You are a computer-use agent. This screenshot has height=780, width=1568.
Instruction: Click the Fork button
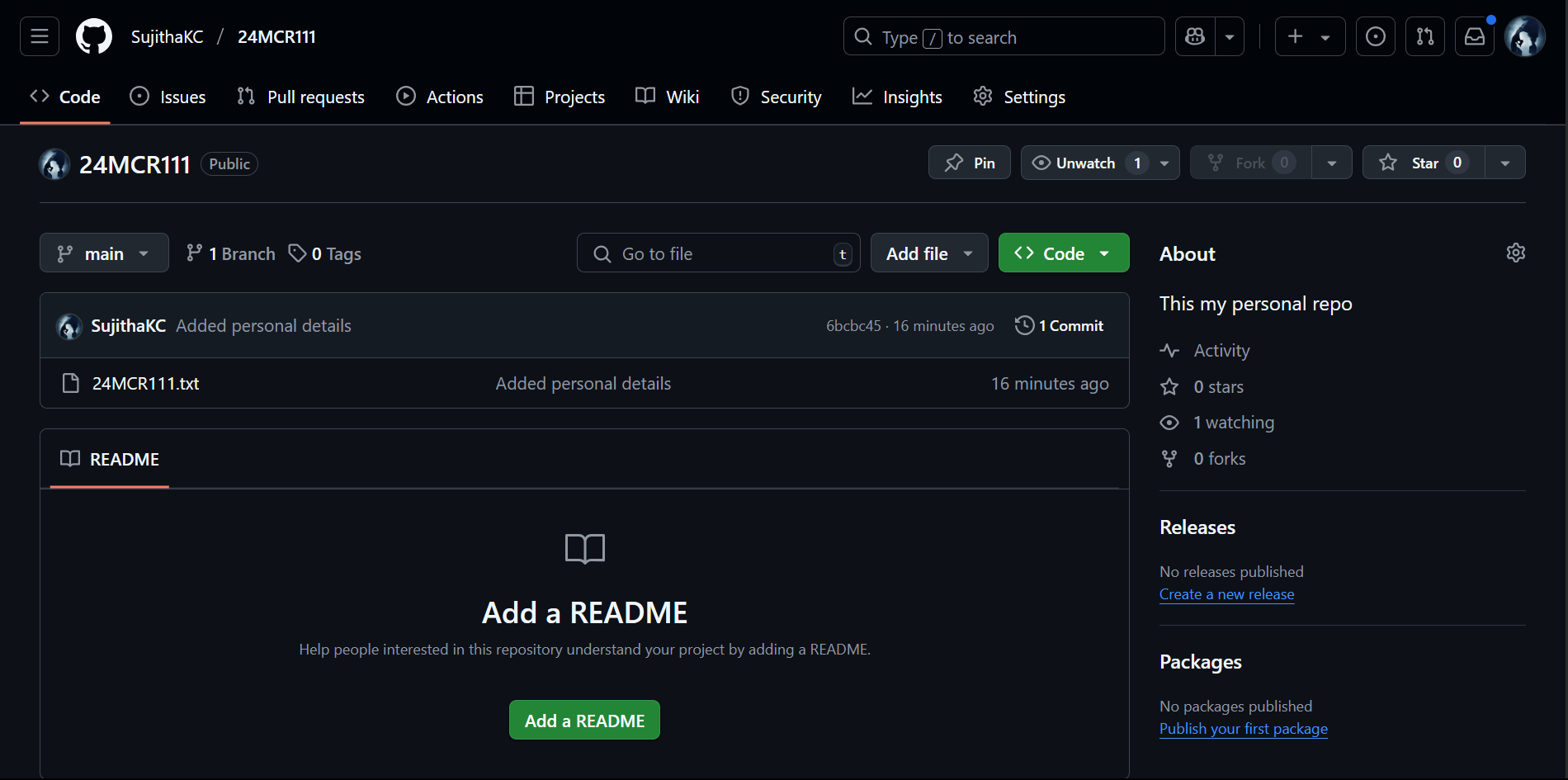tap(1251, 163)
